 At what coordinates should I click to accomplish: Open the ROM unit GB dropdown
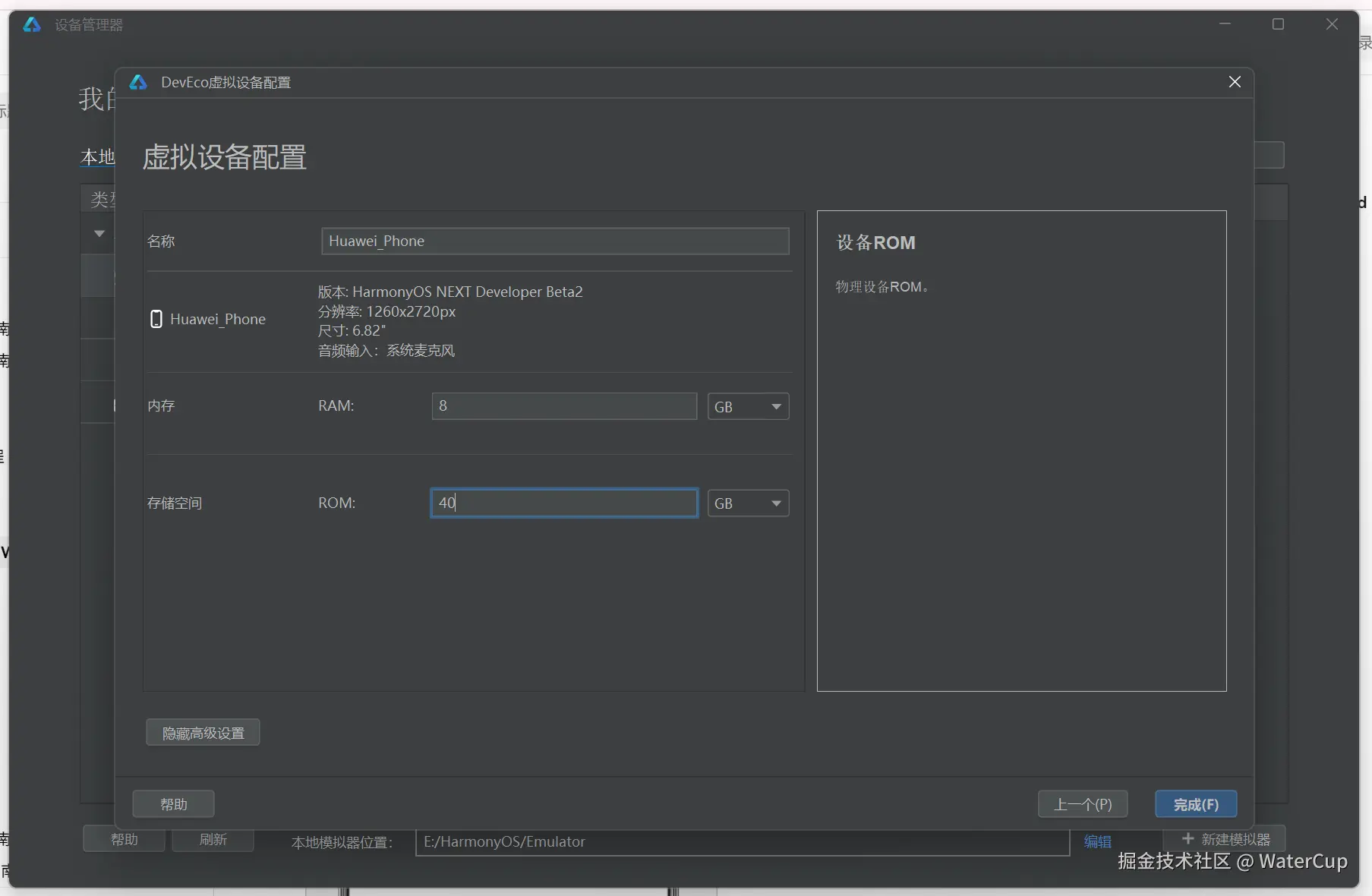[x=748, y=503]
